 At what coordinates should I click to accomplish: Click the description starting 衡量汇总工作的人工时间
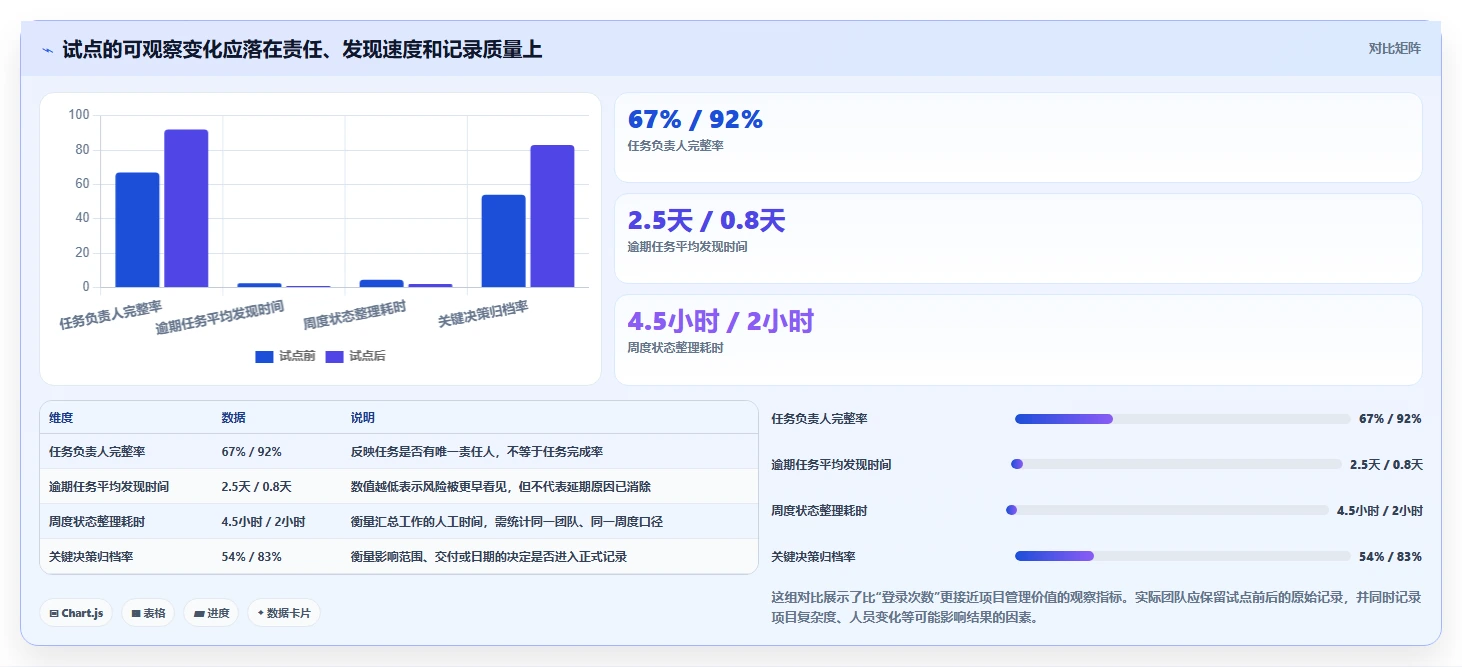pos(506,522)
